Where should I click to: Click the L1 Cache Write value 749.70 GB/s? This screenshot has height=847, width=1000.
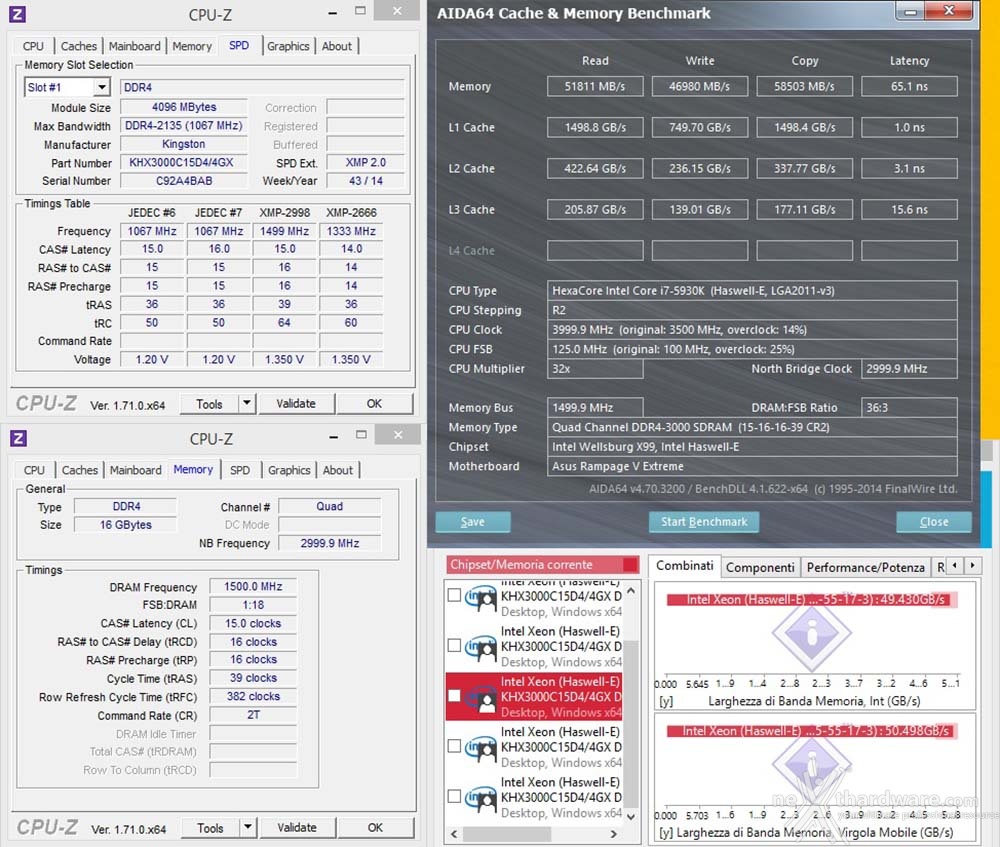700,128
